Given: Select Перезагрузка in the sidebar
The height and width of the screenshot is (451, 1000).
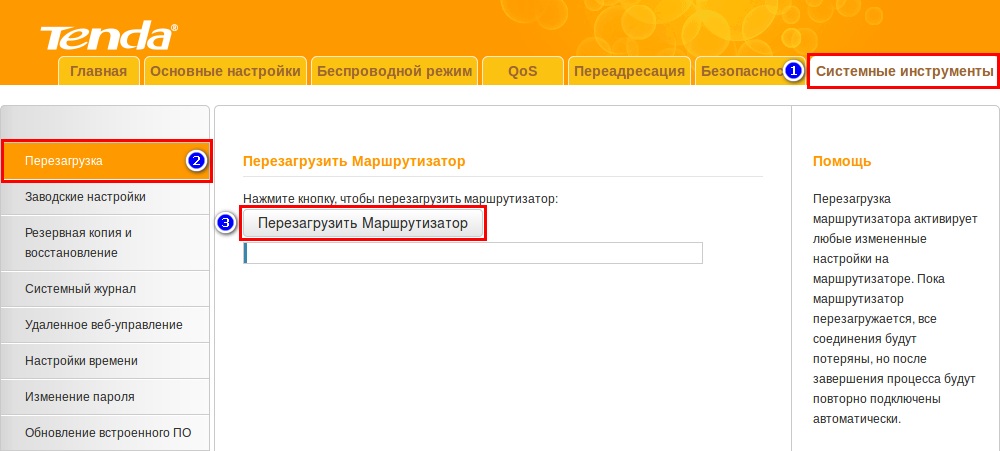Looking at the screenshot, I should tap(106, 161).
